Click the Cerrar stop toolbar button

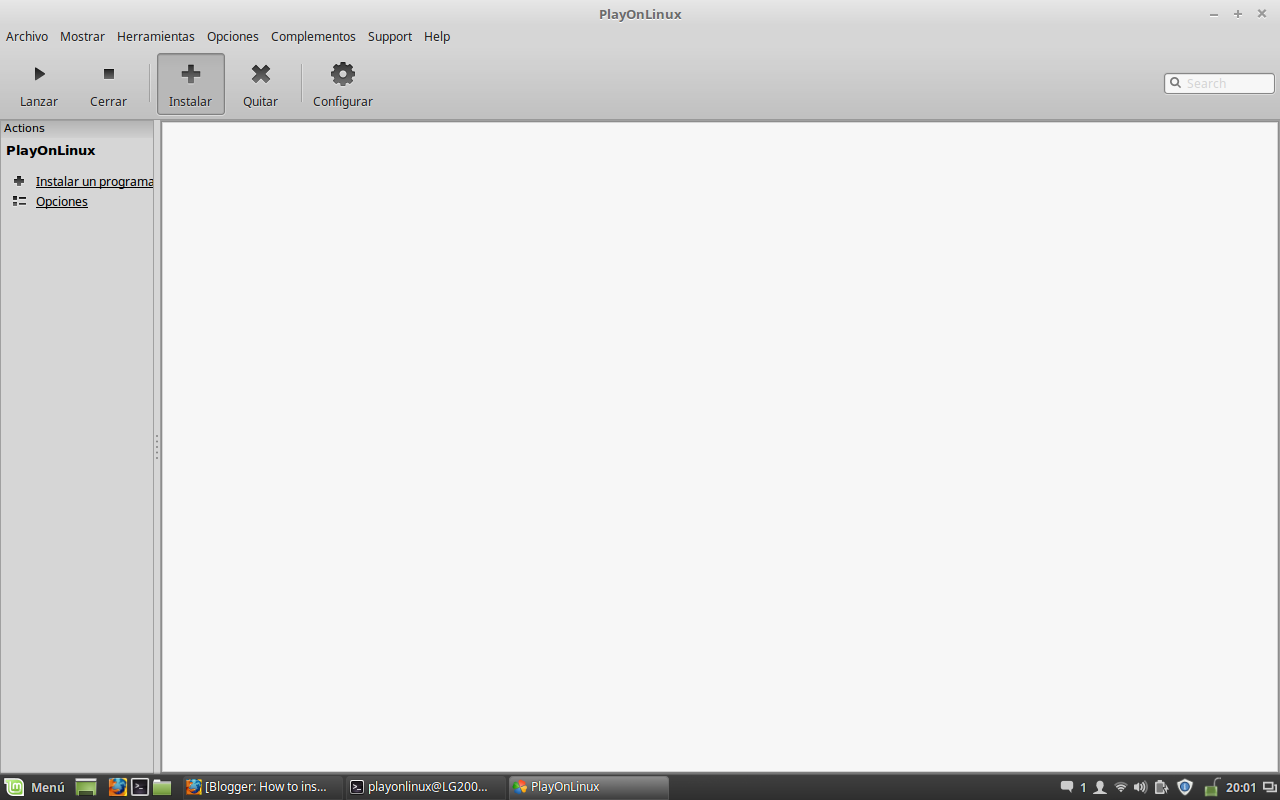(x=108, y=84)
